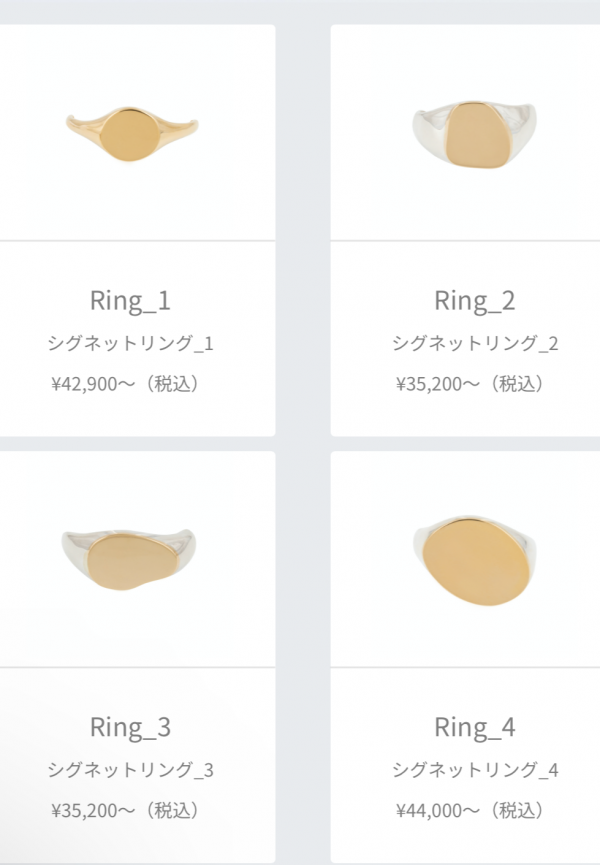Open the Ring_1 gold signet ring photo
Screen dimensions: 600x865
tap(130, 138)
